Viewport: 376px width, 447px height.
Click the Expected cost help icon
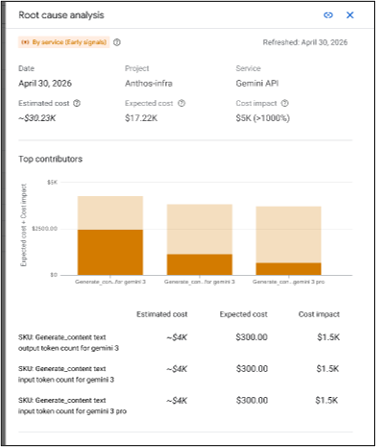click(182, 103)
